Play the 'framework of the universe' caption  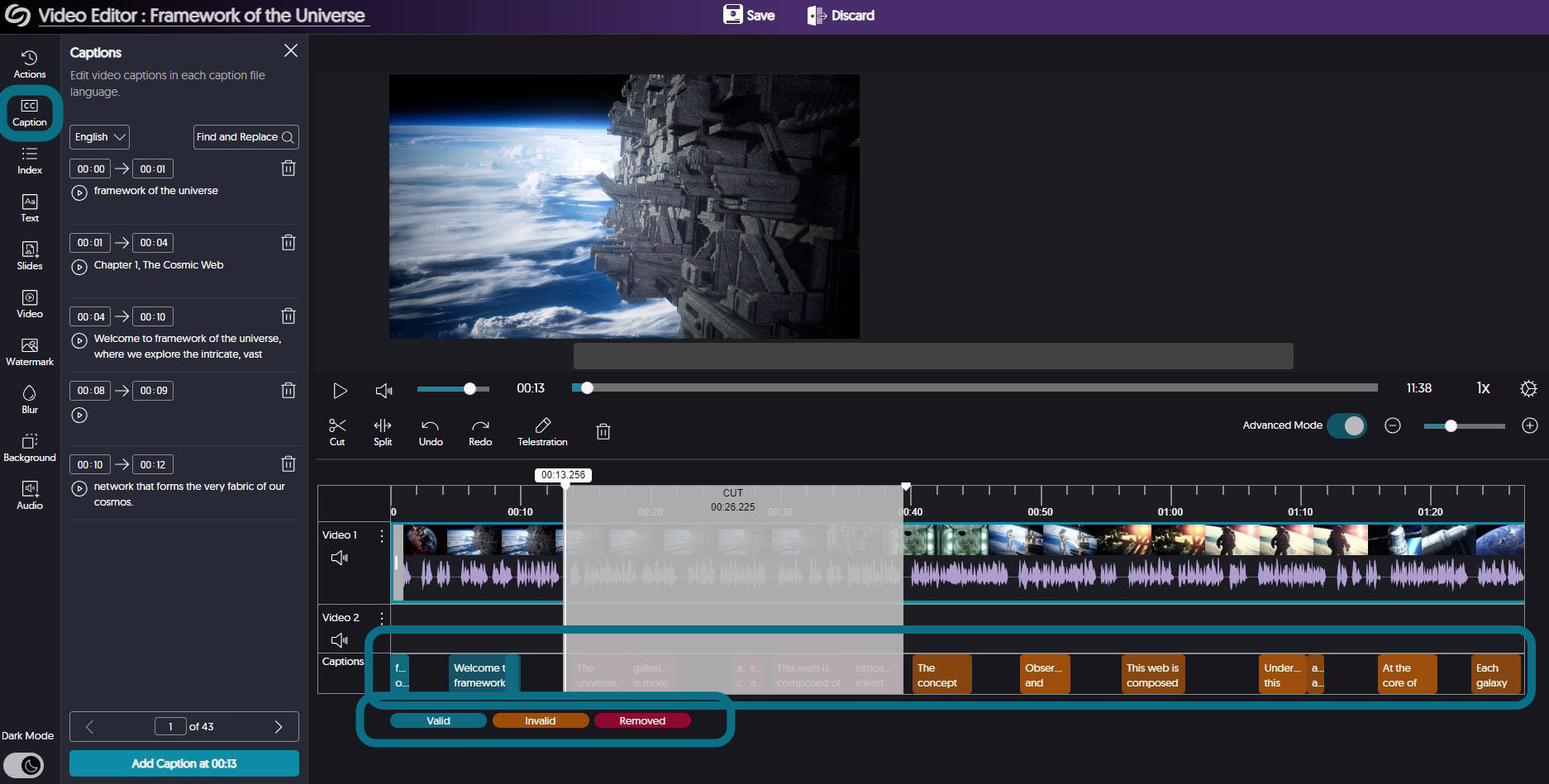(x=79, y=192)
